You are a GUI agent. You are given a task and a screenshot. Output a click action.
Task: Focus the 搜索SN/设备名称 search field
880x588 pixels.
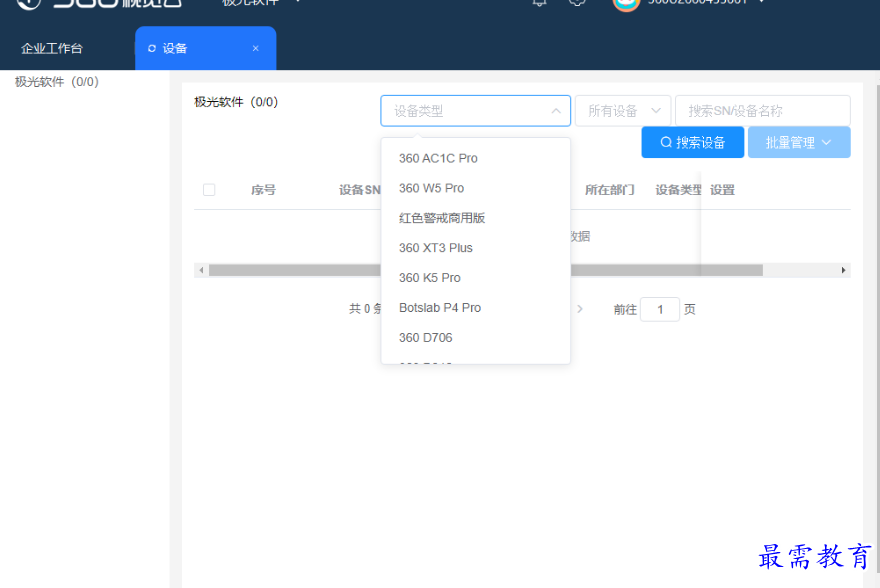pos(762,111)
